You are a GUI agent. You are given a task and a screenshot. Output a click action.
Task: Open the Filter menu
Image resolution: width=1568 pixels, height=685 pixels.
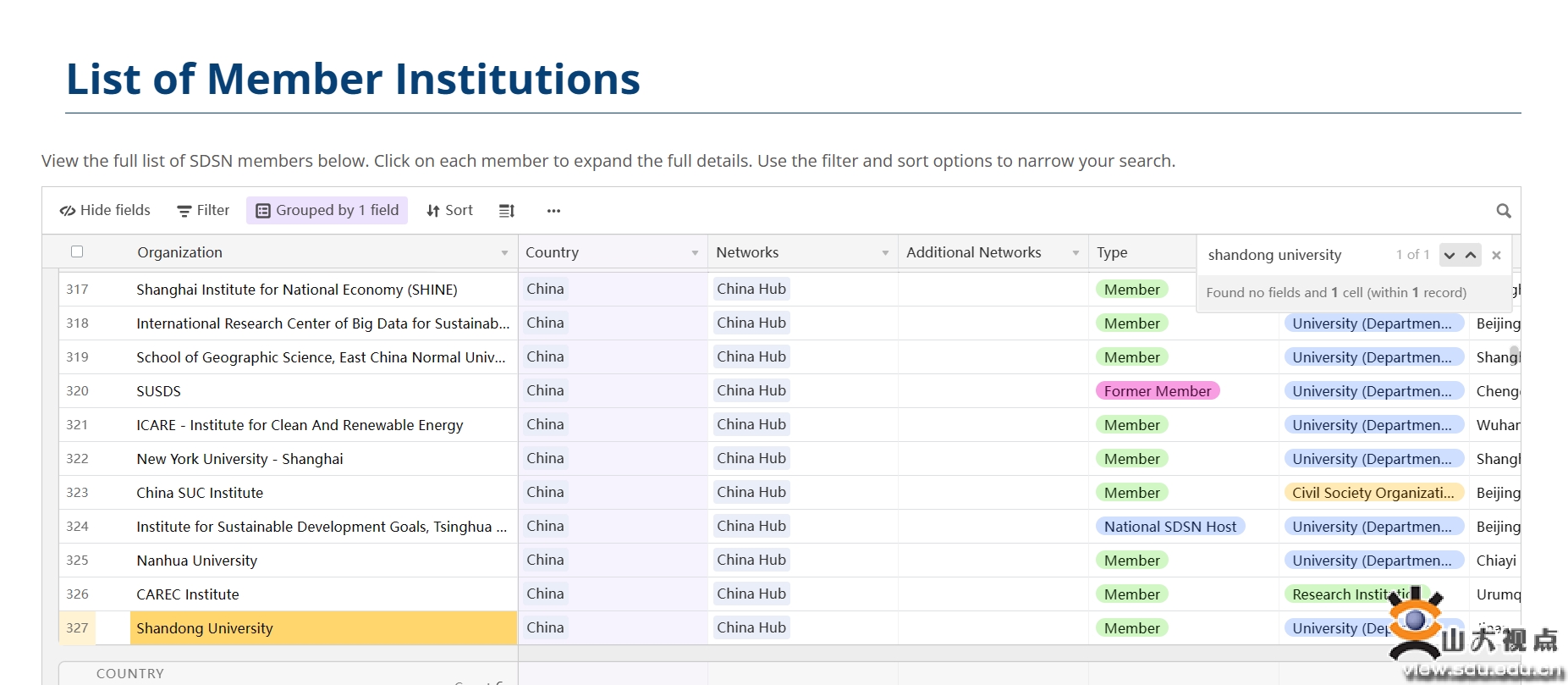[x=203, y=210]
